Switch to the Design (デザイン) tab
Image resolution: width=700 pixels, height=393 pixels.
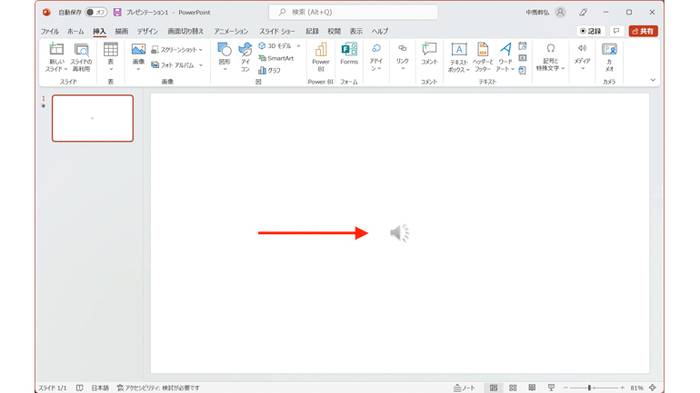click(147, 31)
